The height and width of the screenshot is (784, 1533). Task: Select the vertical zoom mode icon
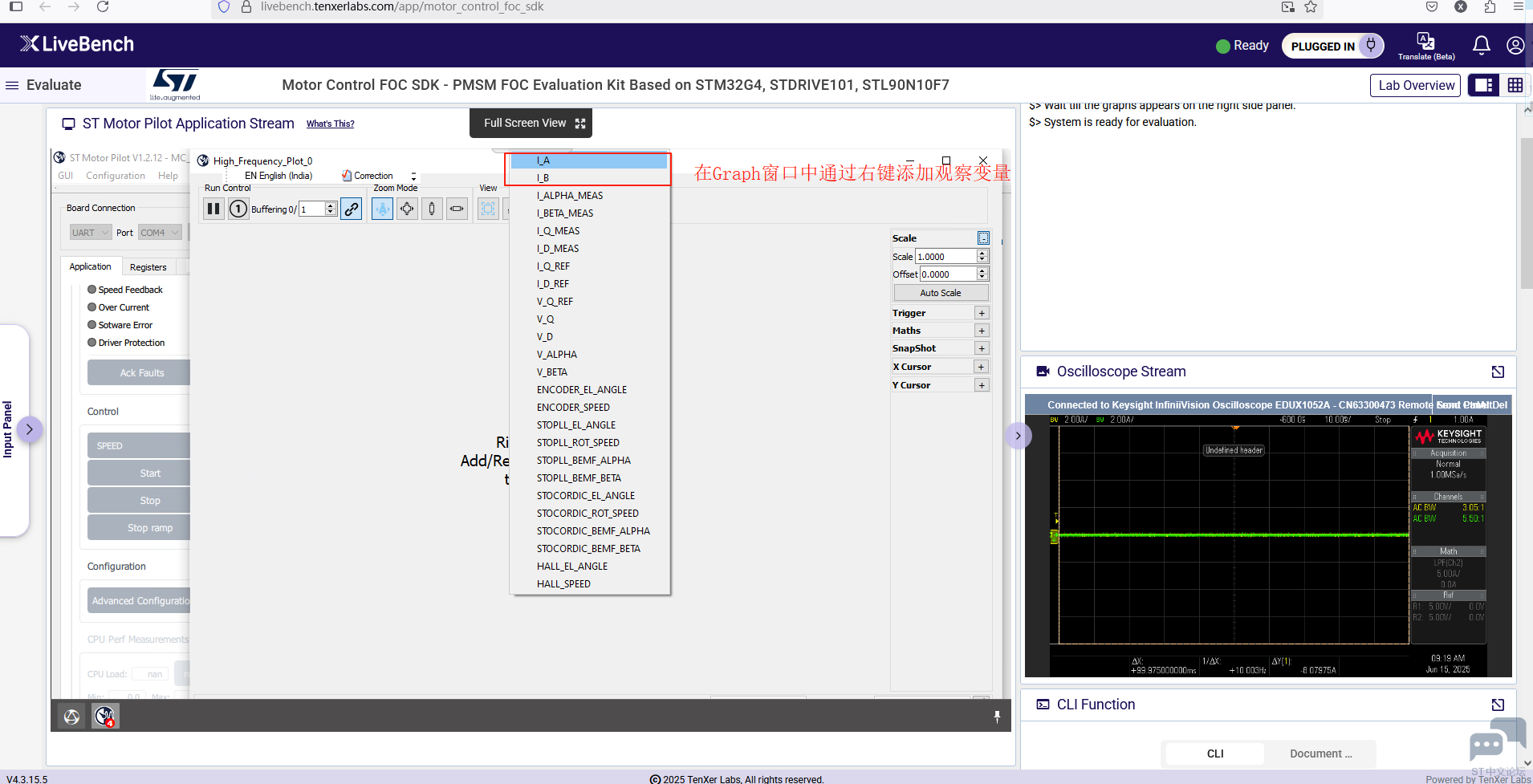coord(432,209)
